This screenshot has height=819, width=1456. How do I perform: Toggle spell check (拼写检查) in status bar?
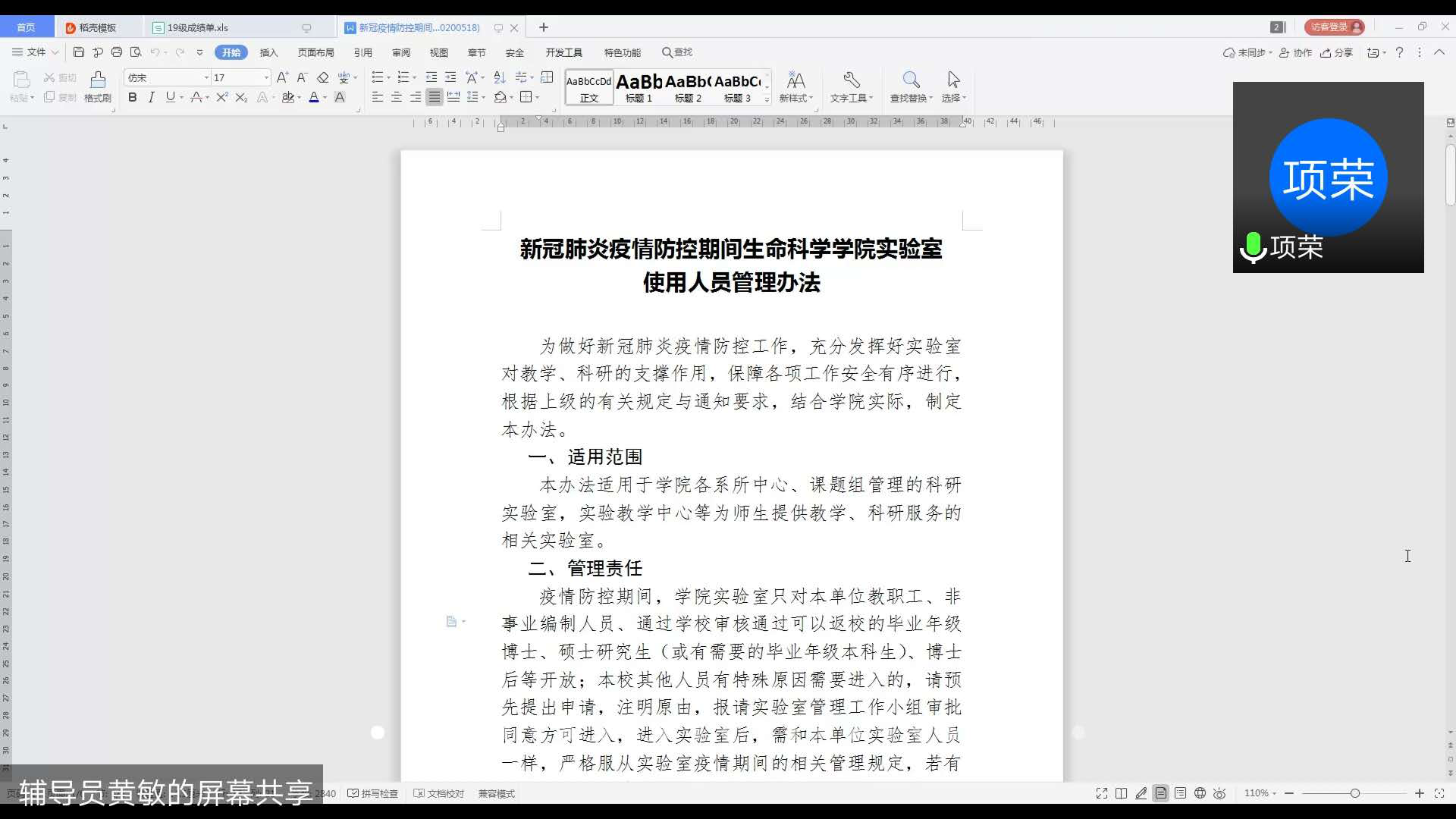(x=373, y=793)
